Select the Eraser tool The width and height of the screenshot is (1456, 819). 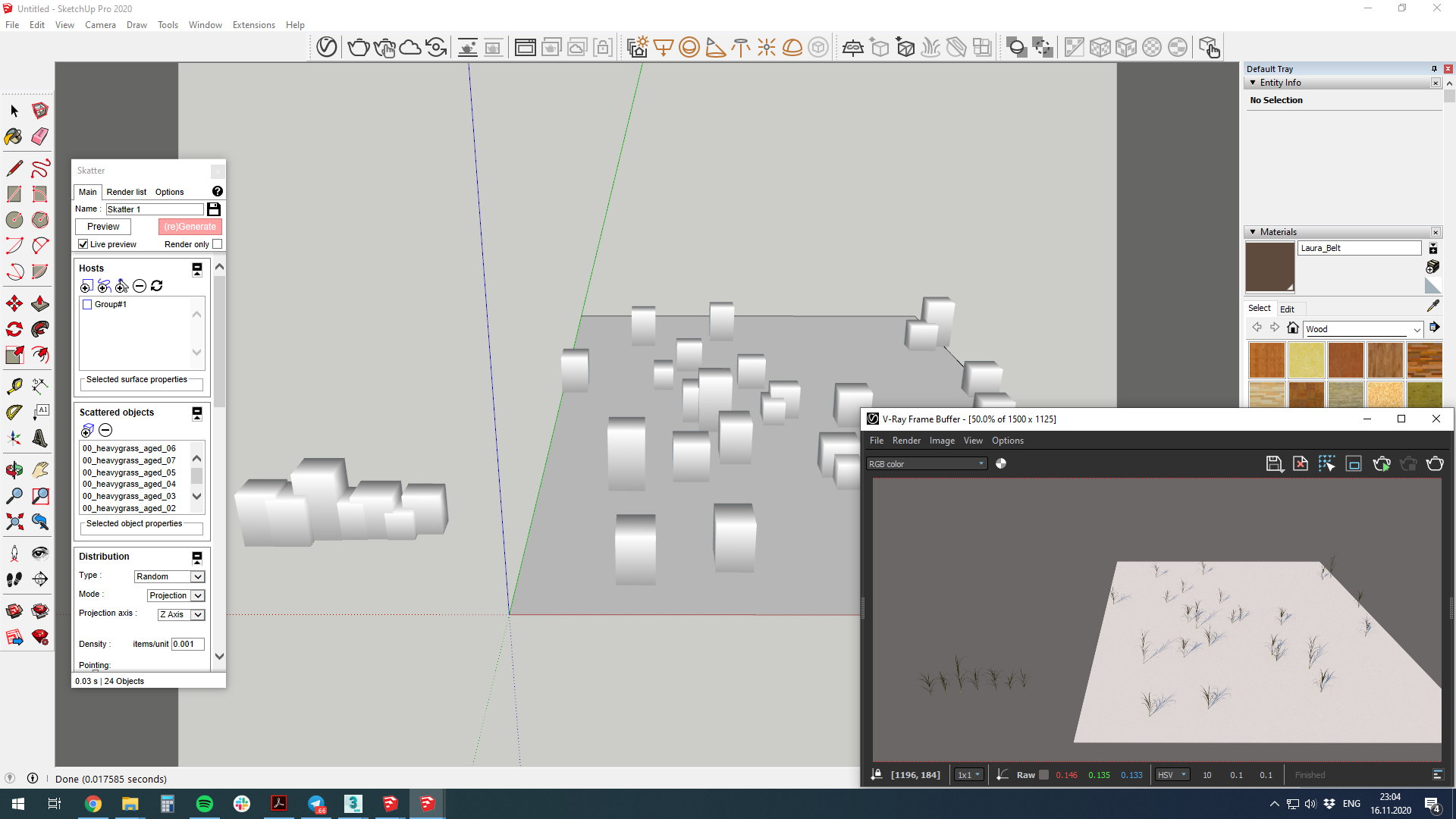tap(40, 136)
